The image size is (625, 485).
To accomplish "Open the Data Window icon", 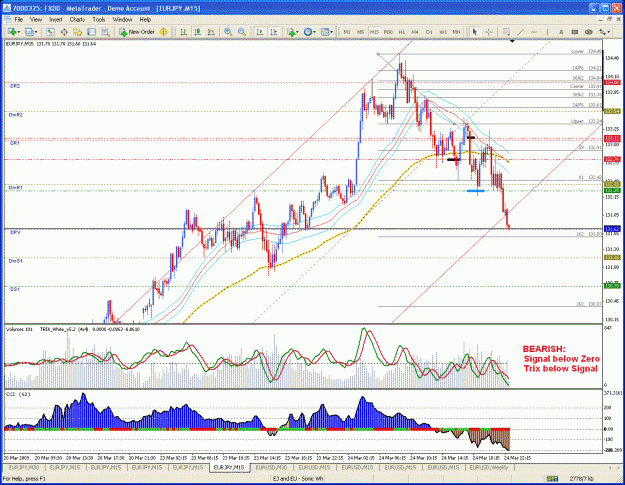I will [64, 32].
